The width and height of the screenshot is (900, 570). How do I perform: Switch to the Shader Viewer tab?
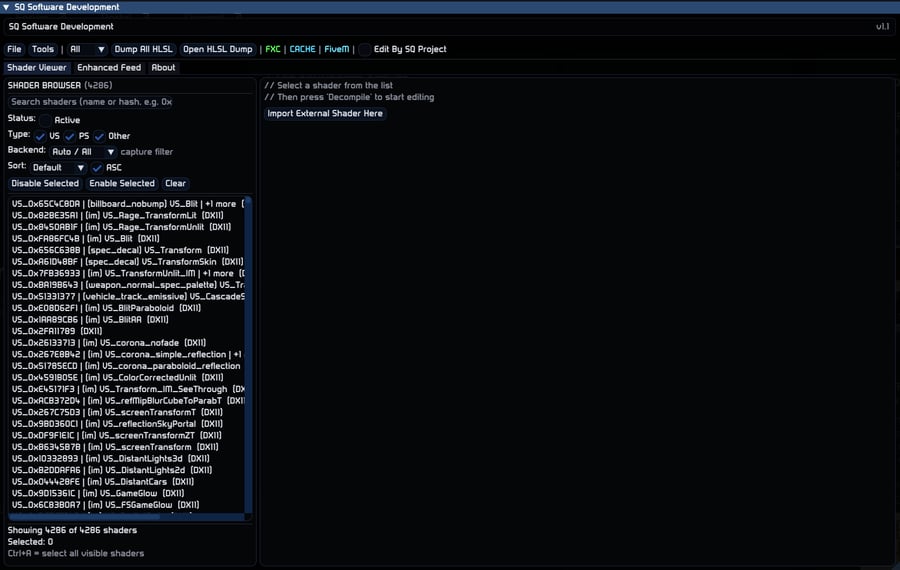tap(37, 68)
